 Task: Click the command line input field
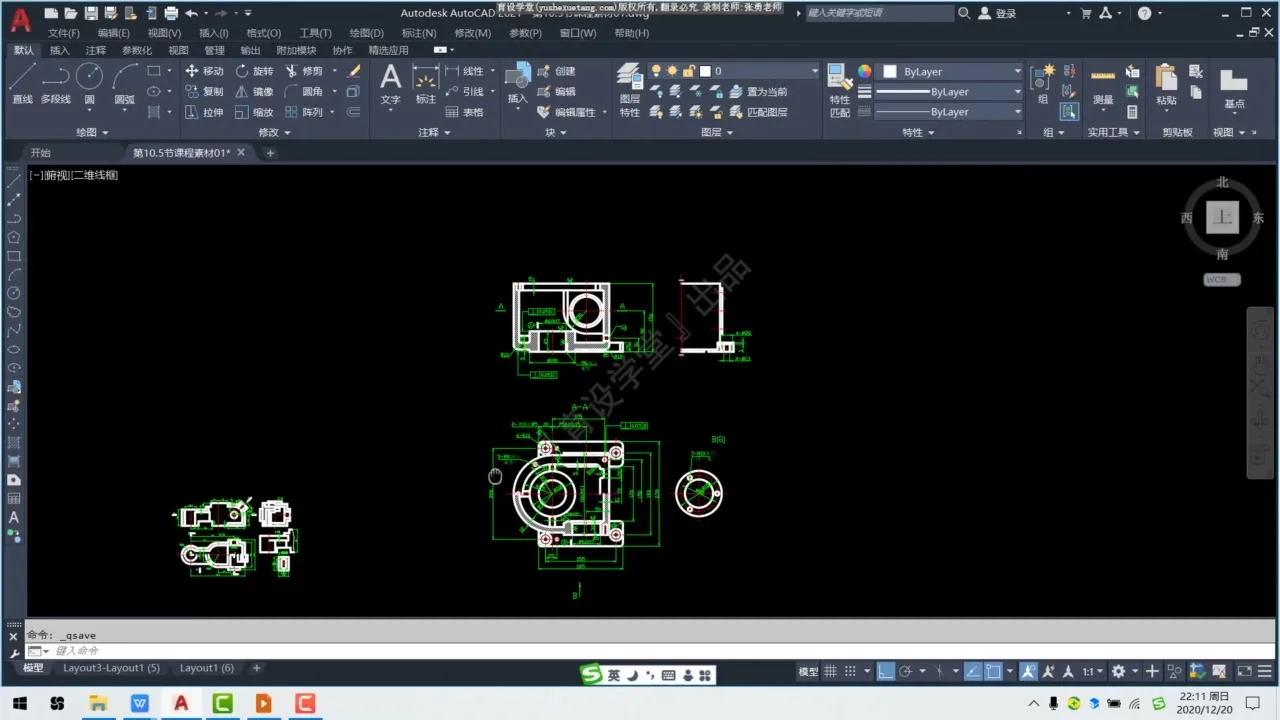pyautogui.click(x=400, y=651)
